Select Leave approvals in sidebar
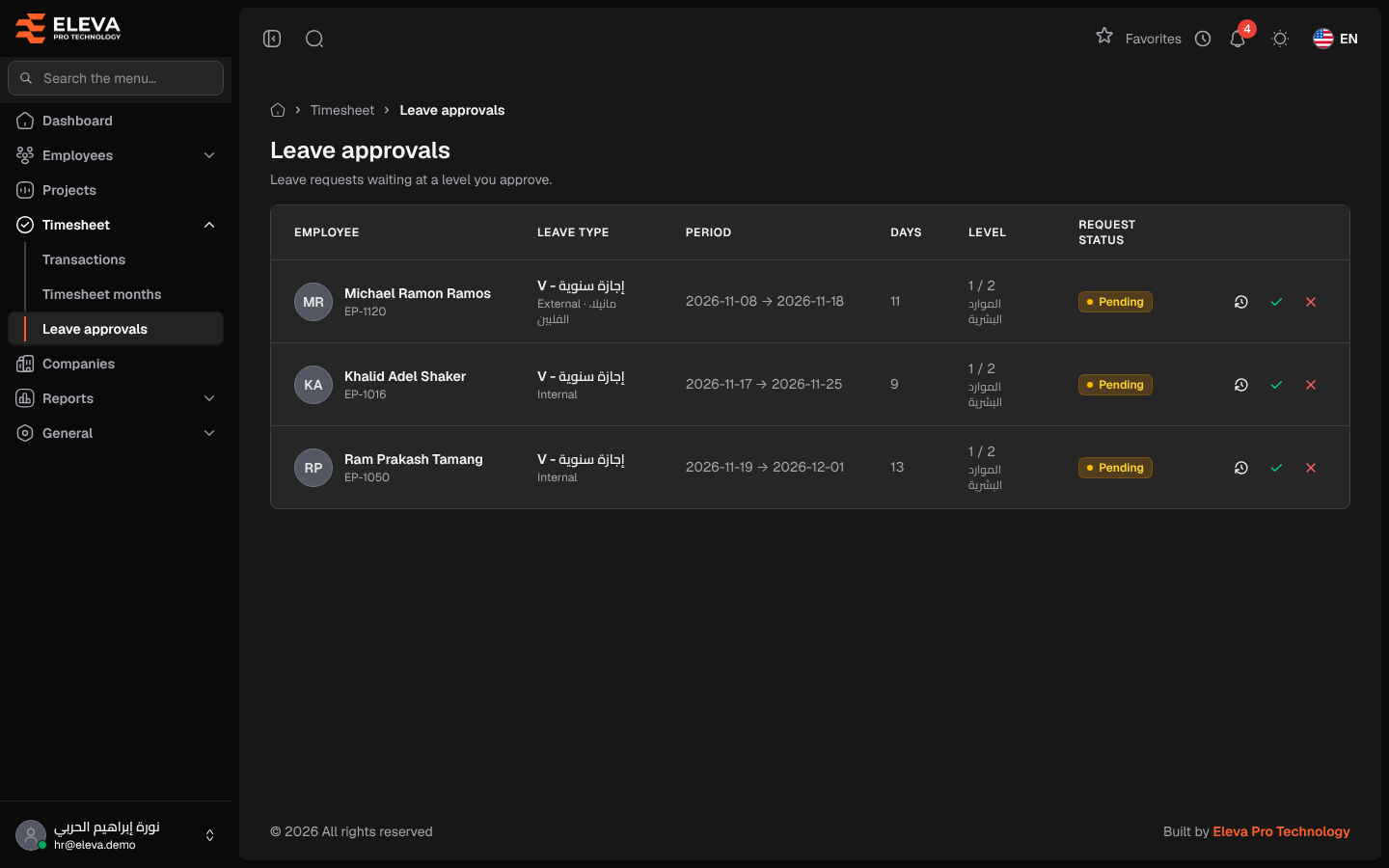Screen dimensions: 1389x868 coord(116,329)
